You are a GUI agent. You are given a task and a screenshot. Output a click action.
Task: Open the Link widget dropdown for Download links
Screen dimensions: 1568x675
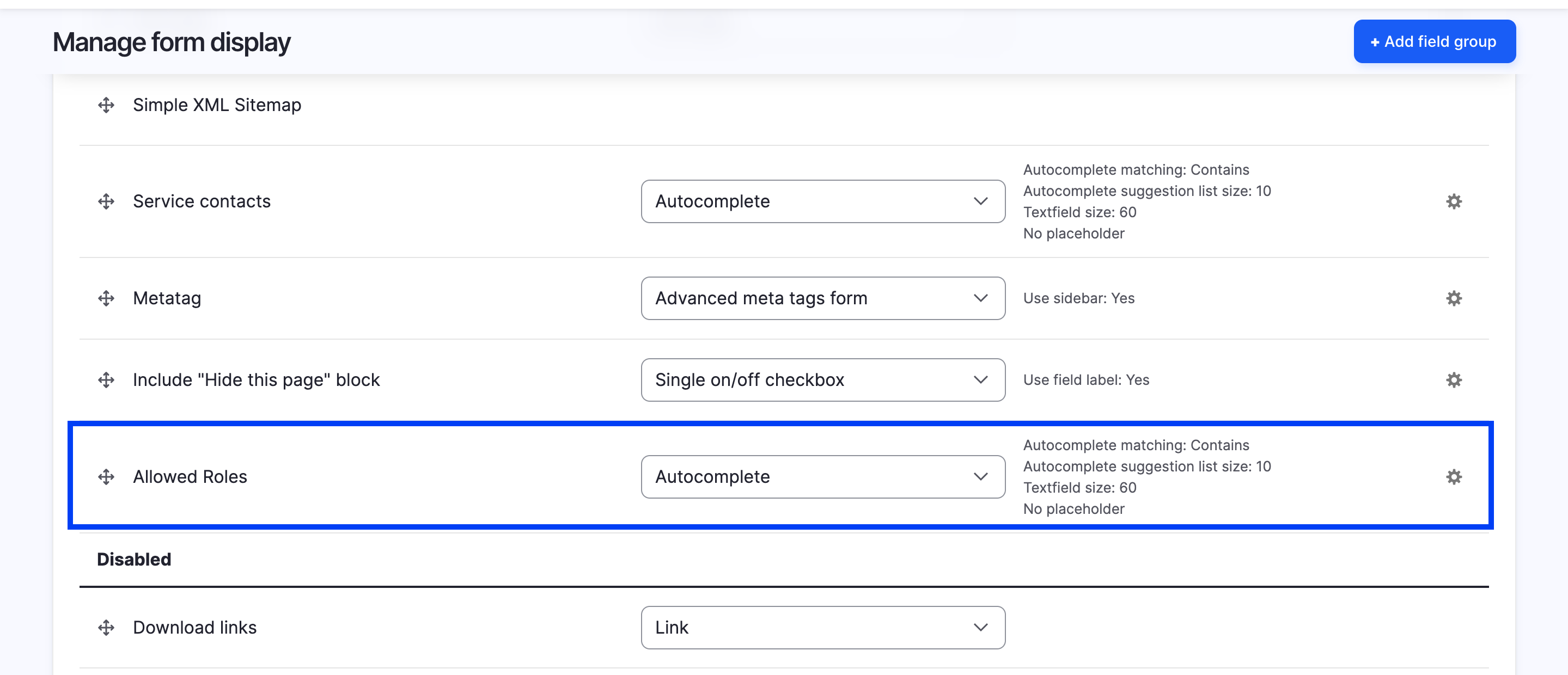pyautogui.click(x=822, y=628)
